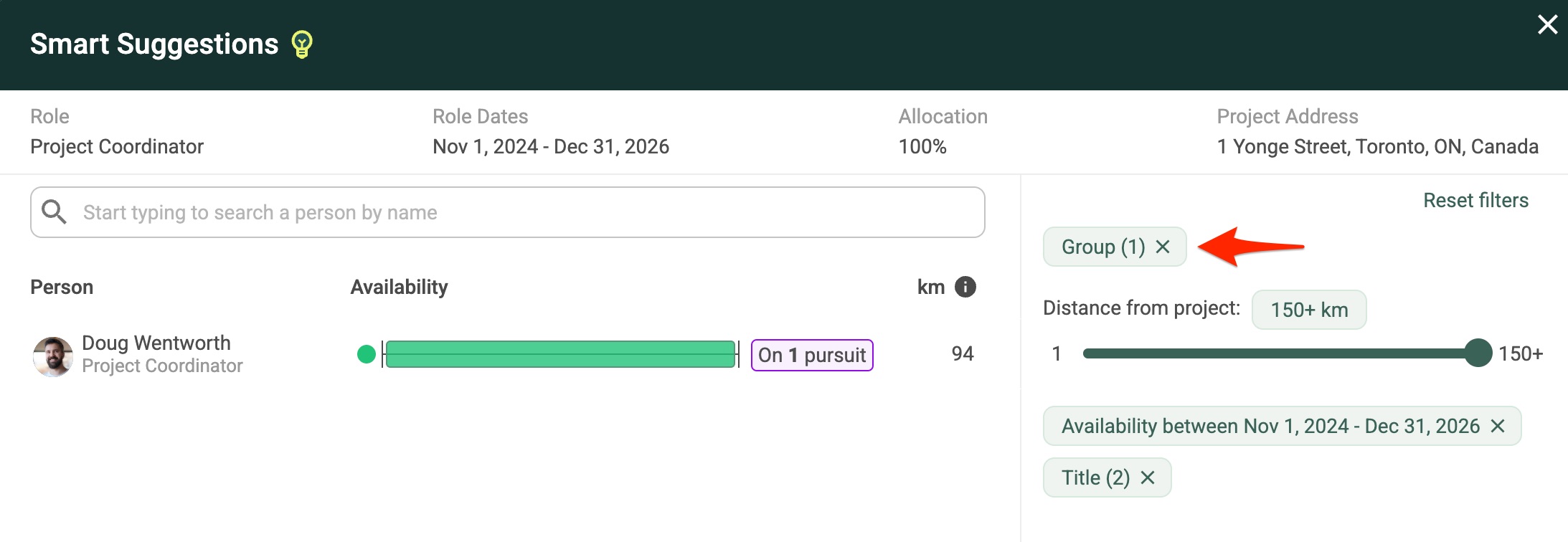This screenshot has height=542, width=1568.
Task: Click the Availability column header
Action: click(x=399, y=287)
